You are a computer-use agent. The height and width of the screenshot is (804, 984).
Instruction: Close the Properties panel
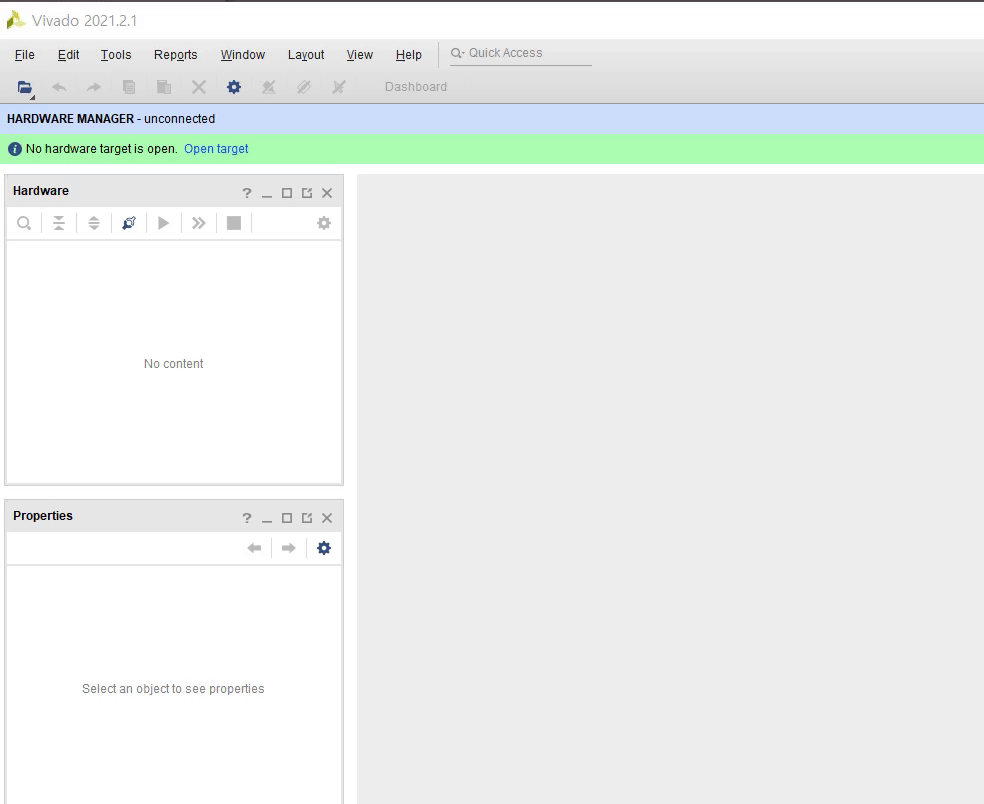pyautogui.click(x=327, y=518)
